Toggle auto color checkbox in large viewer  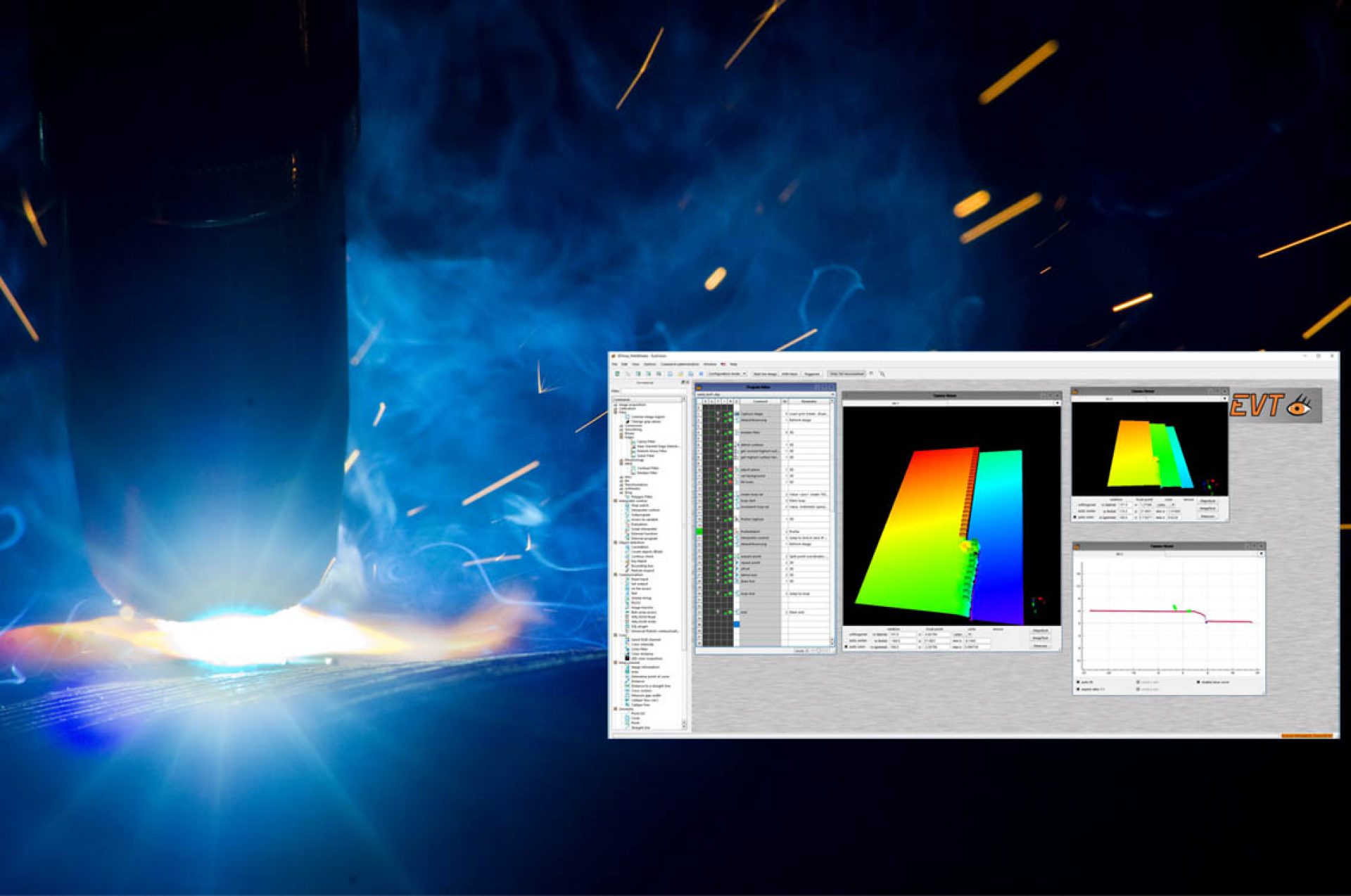click(x=846, y=647)
